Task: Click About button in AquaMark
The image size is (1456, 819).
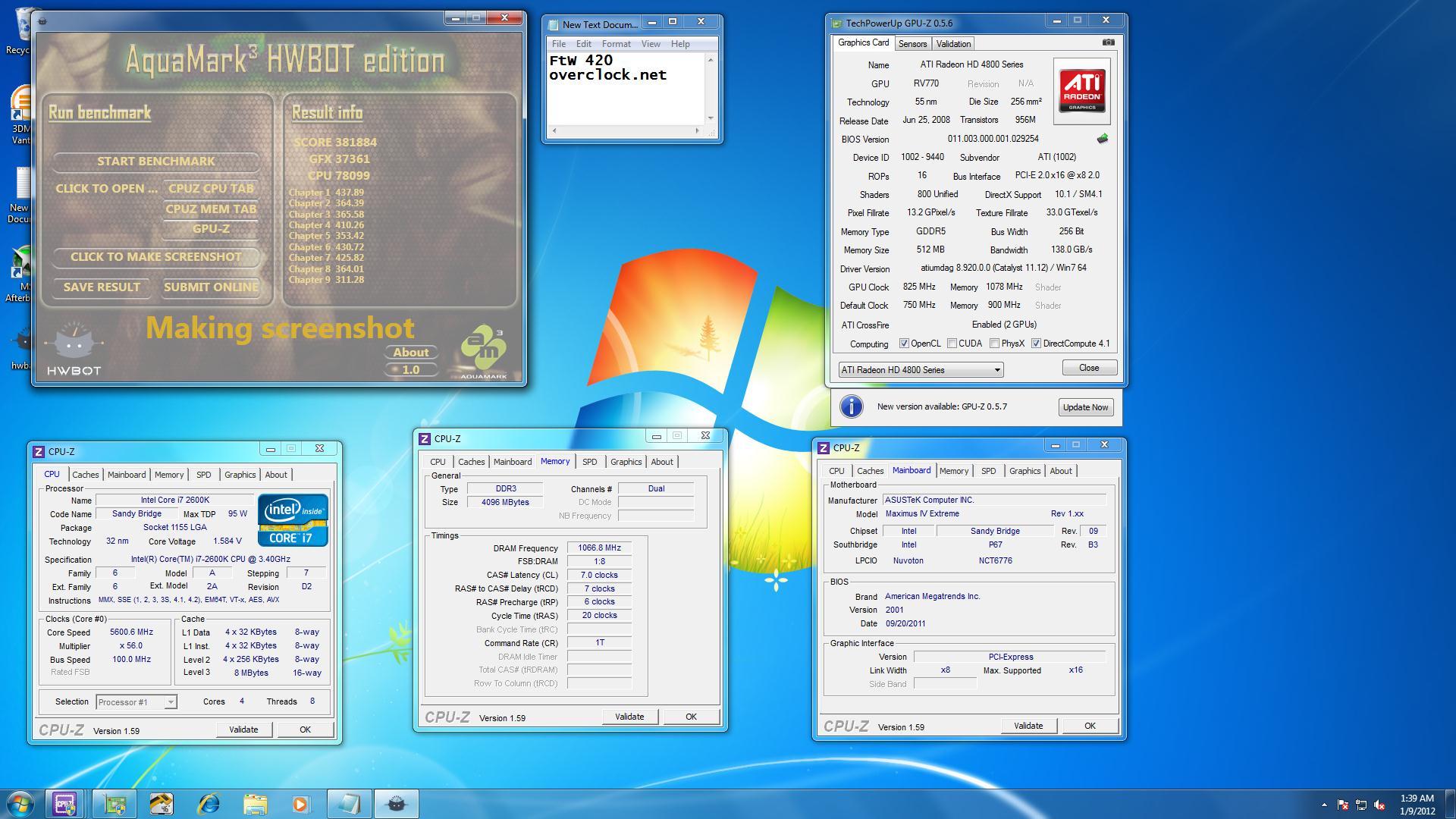Action: pos(411,353)
